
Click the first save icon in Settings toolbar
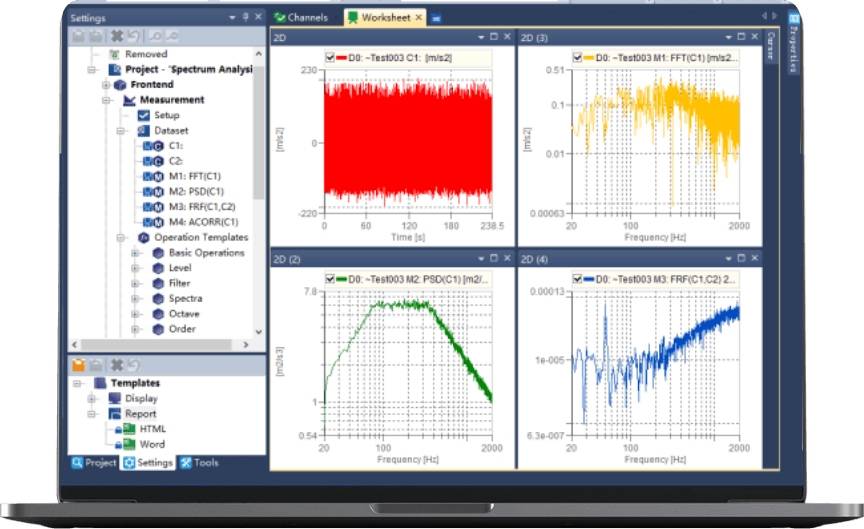[78, 36]
